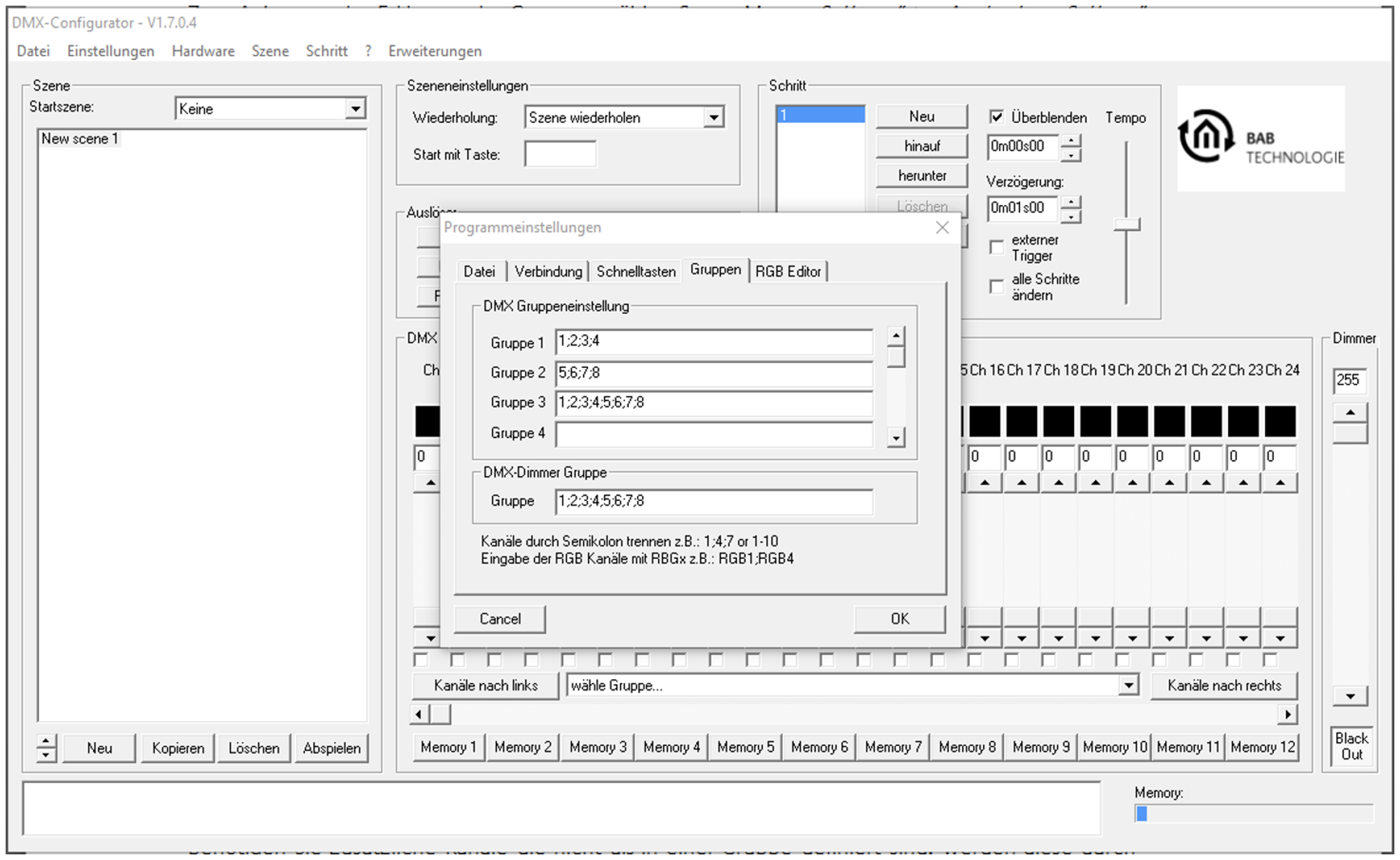Screen dimensions: 1400x860
Task: Open the Hardware menu
Action: click(203, 51)
